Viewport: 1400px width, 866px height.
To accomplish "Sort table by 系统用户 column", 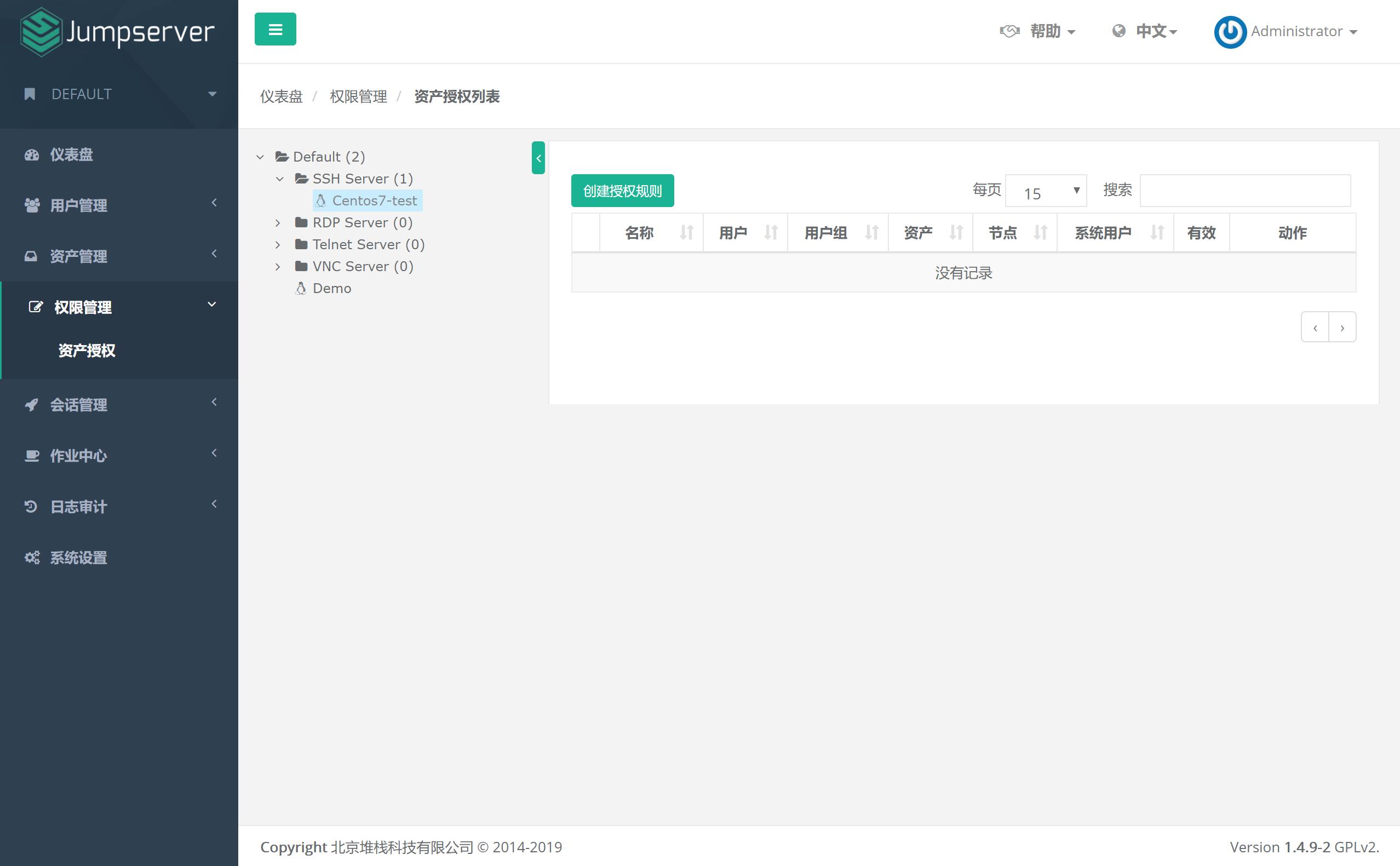I will pos(1115,233).
